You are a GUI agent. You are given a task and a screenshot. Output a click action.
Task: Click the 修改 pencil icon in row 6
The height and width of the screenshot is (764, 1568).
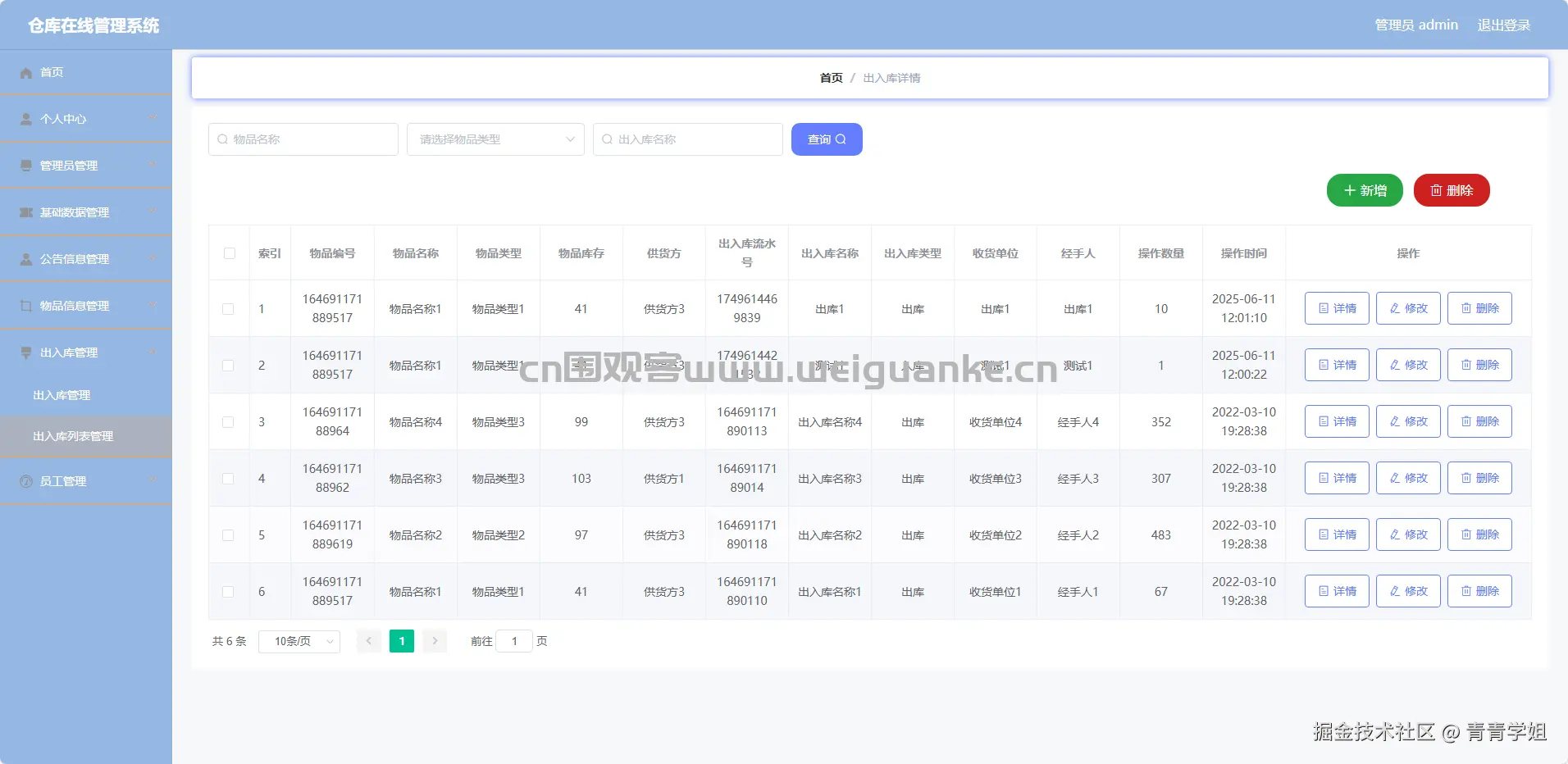tap(1395, 592)
